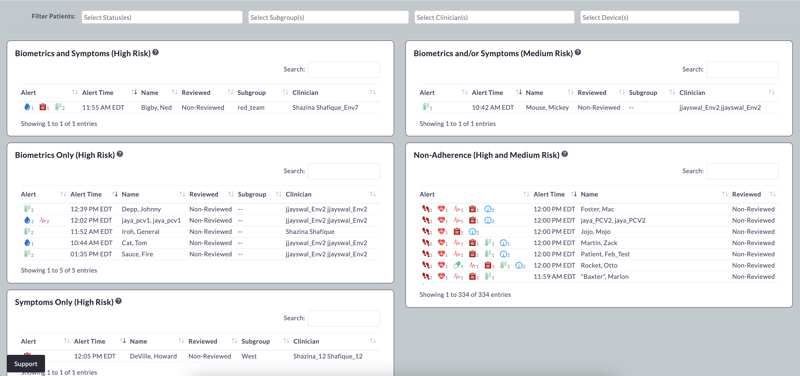
Task: Click green alert icon in Depp, Johnny row
Action: point(27,209)
